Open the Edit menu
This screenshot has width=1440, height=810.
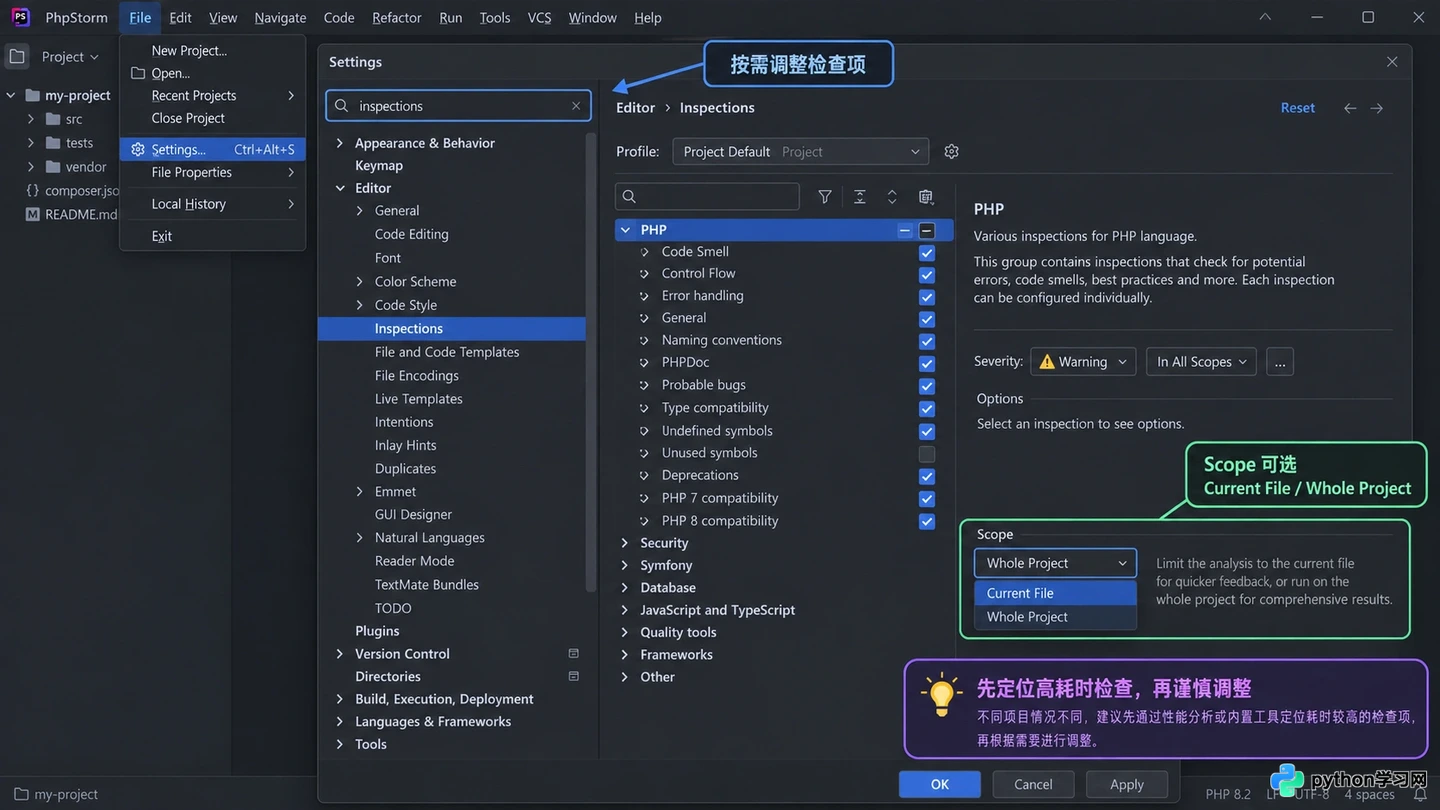(x=180, y=18)
